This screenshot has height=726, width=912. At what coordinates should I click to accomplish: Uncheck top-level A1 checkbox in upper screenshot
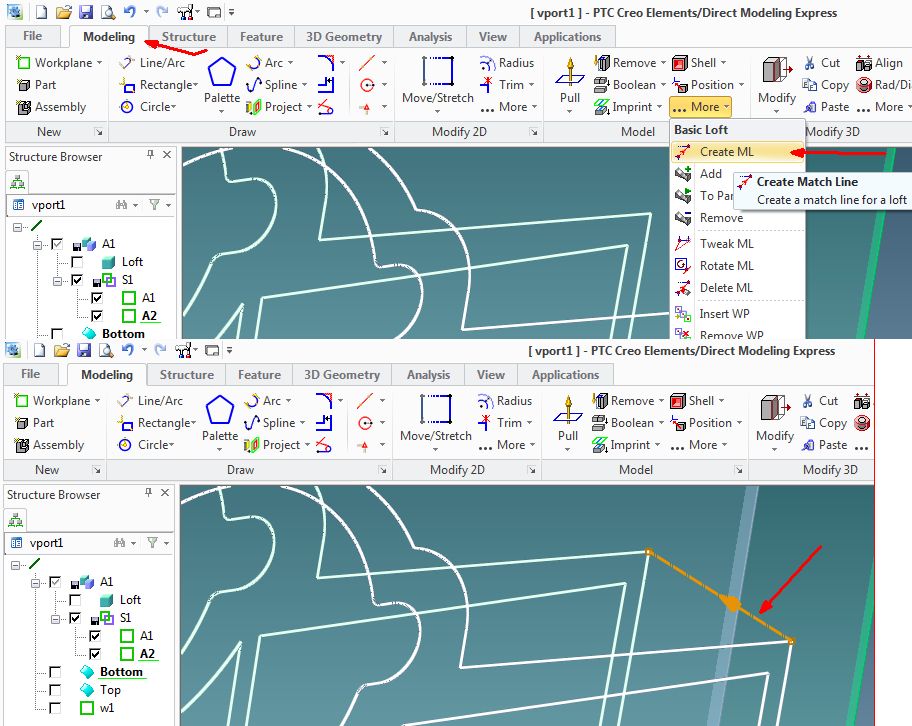(57, 244)
